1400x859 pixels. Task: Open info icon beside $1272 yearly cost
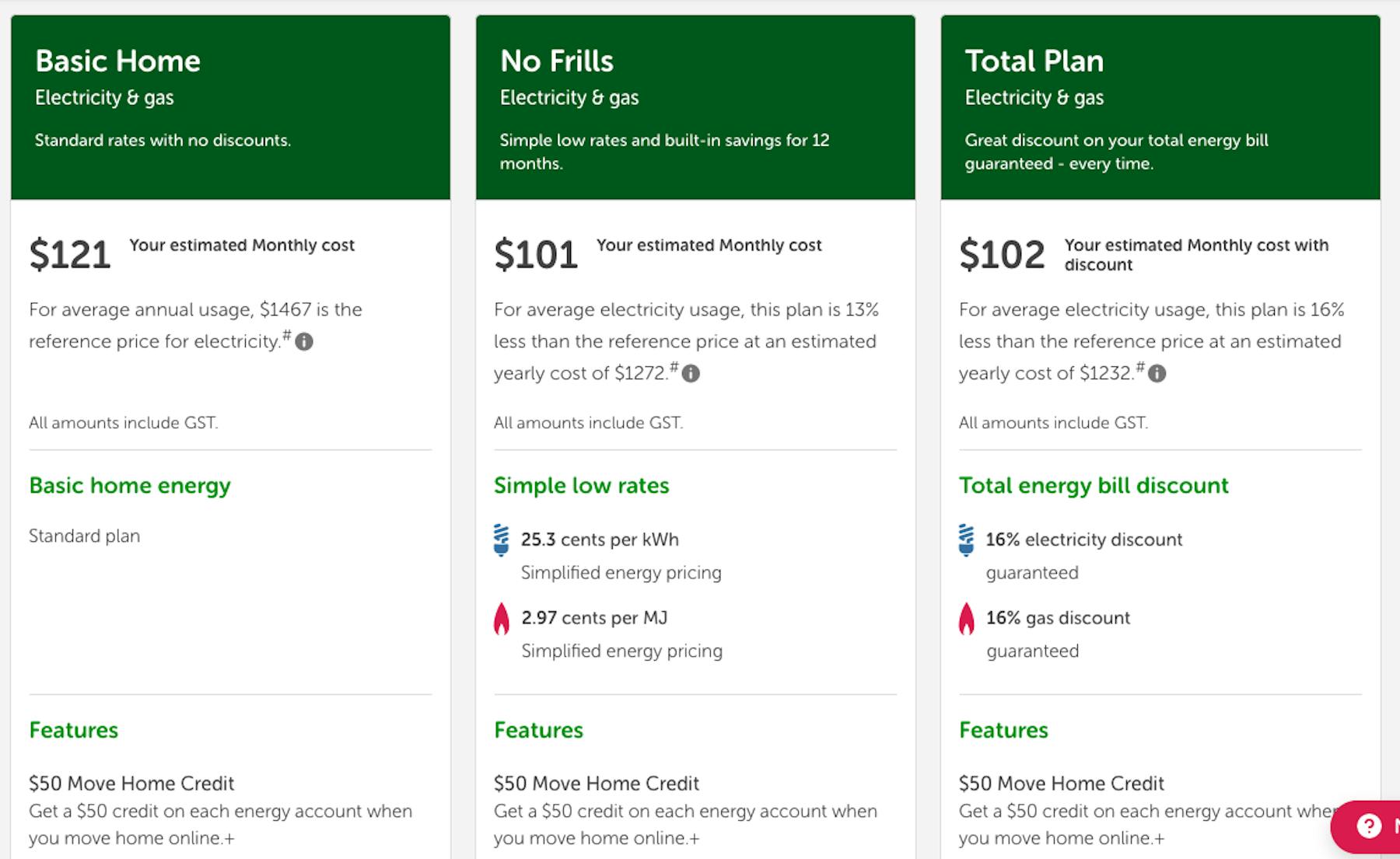point(691,374)
